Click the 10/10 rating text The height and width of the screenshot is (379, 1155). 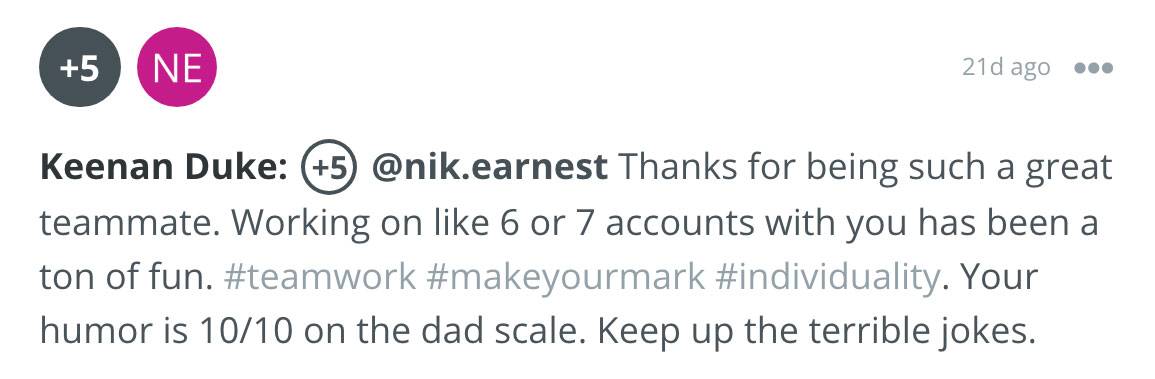pyautogui.click(x=246, y=333)
